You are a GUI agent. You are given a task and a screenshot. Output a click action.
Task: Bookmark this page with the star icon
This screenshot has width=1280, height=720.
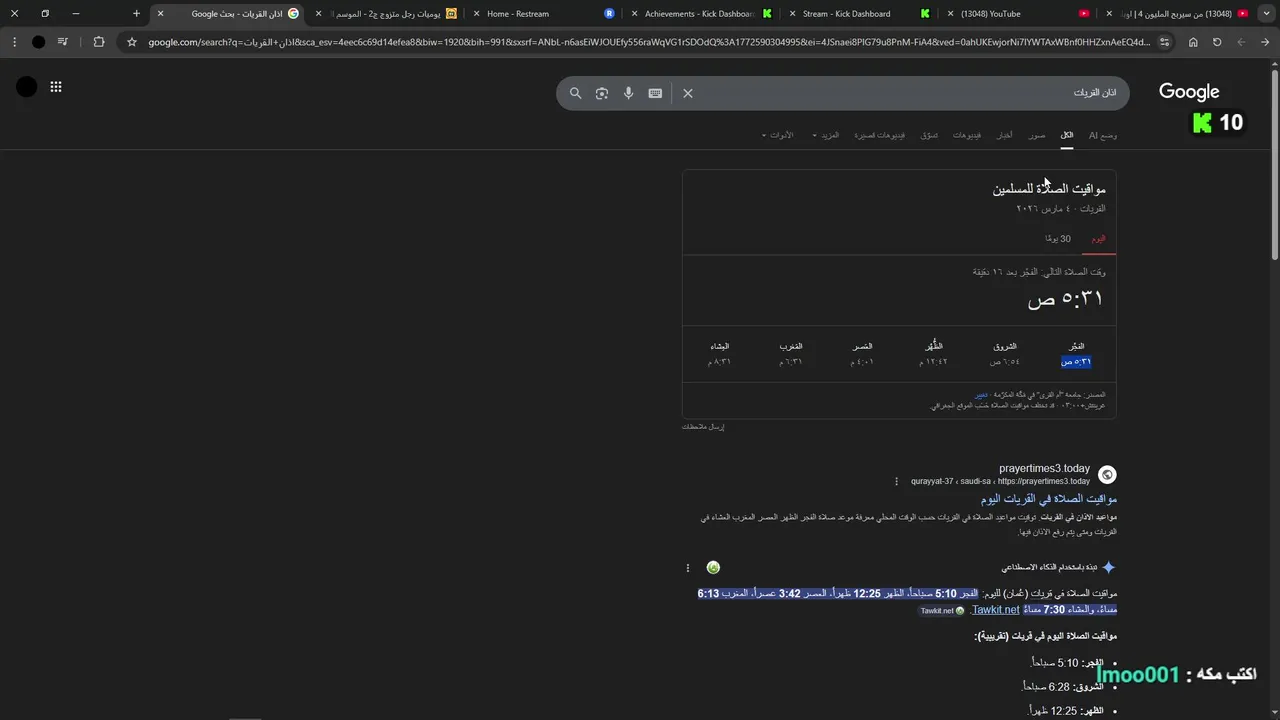coord(131,42)
